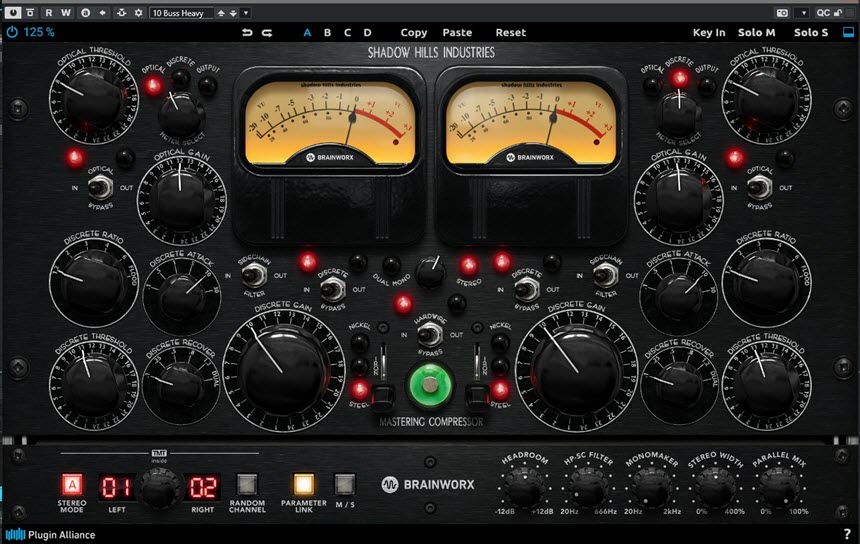Click the Copy button
The height and width of the screenshot is (544, 860).
point(414,33)
